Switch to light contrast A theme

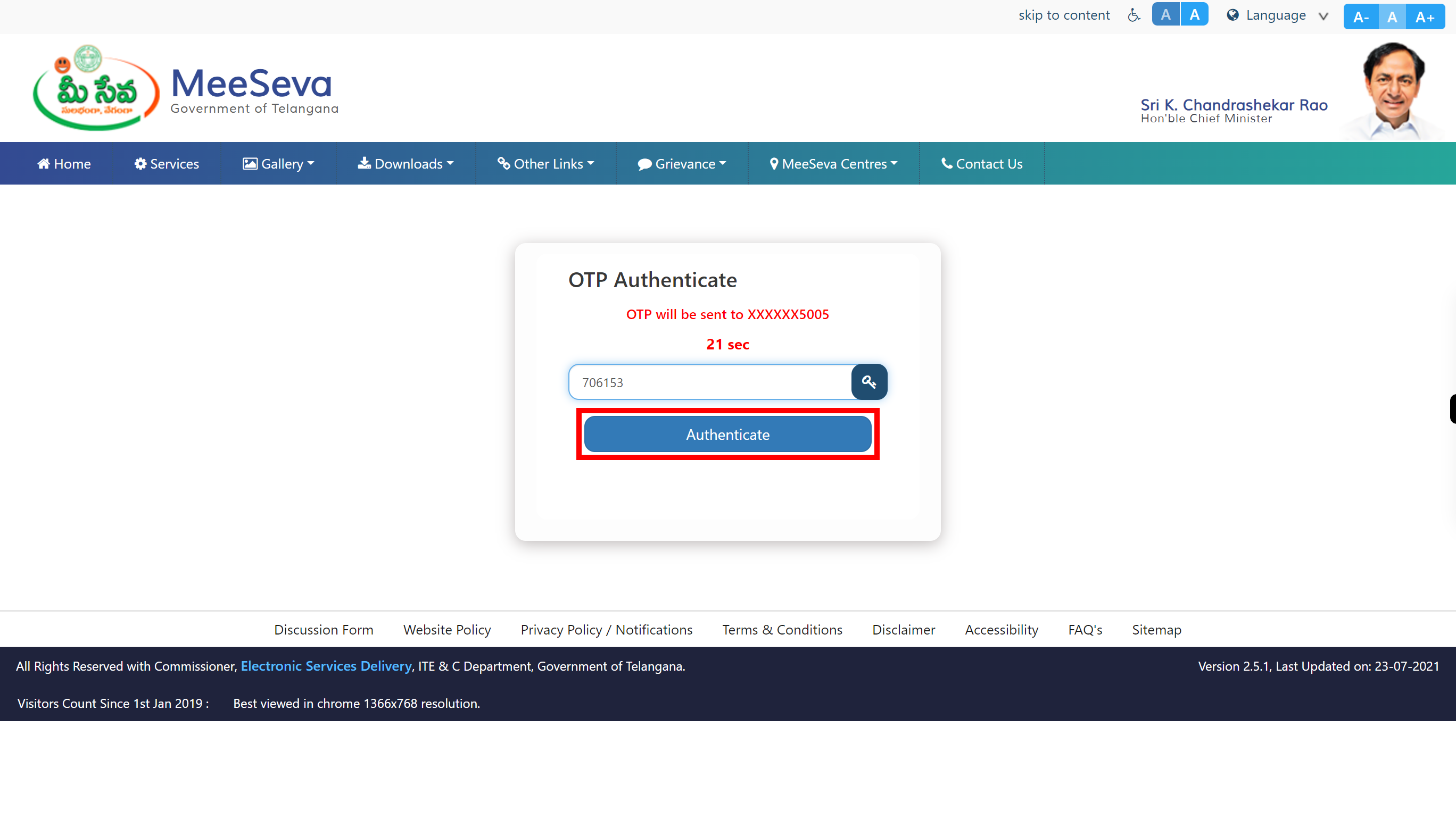click(x=1194, y=14)
